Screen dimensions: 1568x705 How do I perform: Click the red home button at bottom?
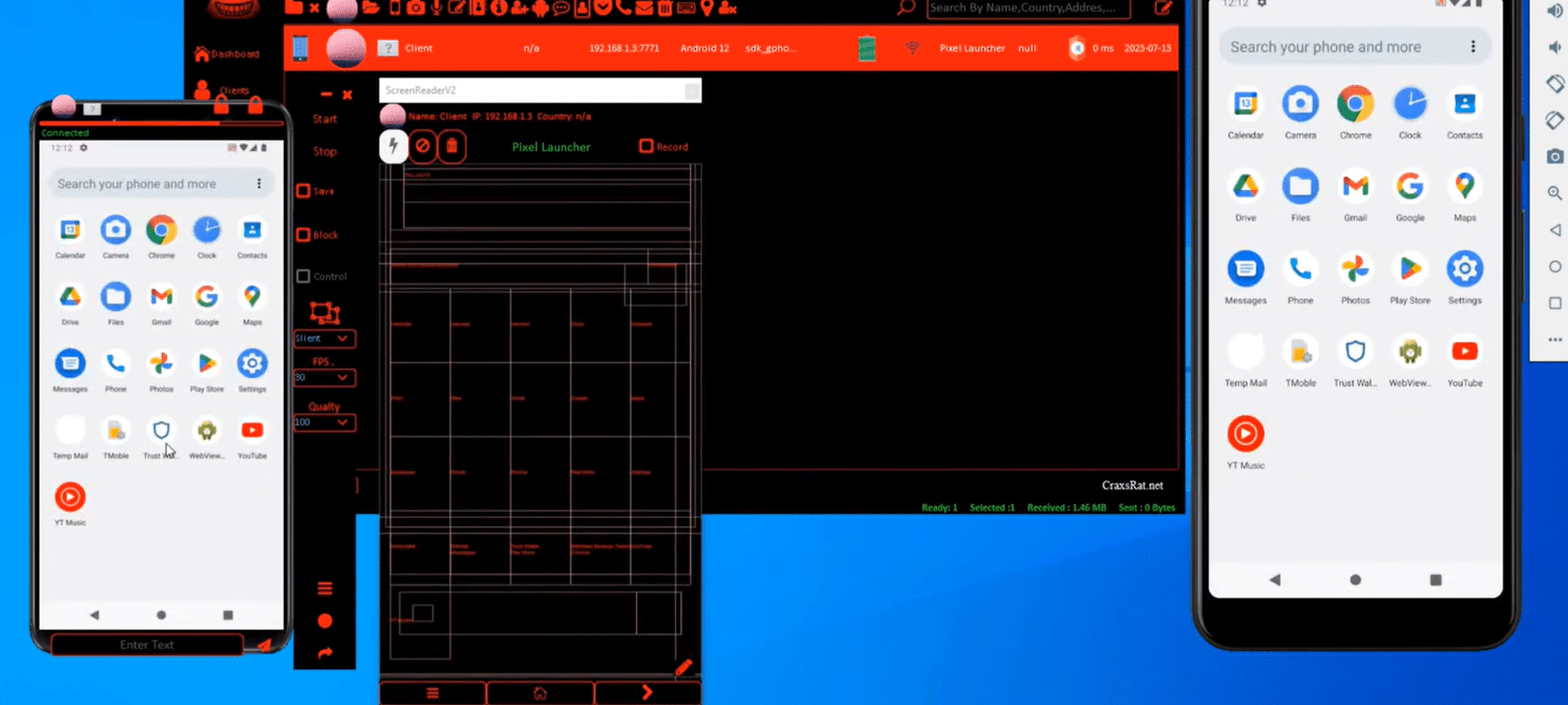(x=539, y=693)
